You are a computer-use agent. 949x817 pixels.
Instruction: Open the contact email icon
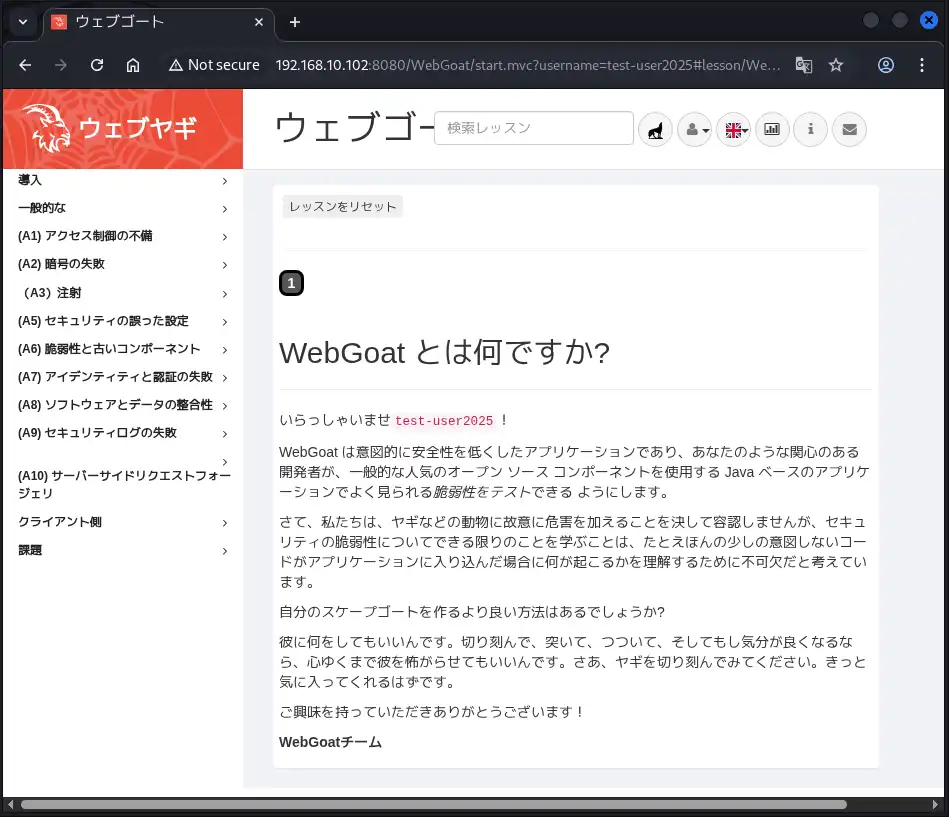[x=849, y=129]
